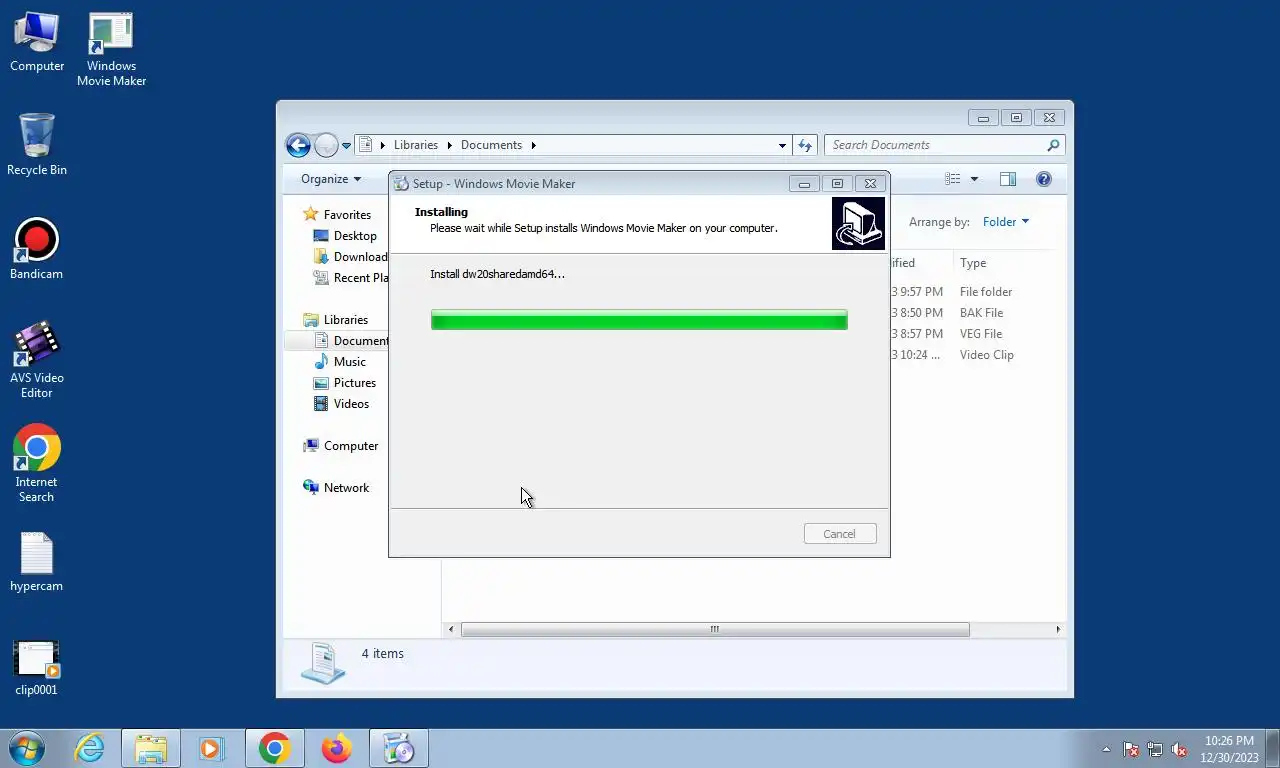This screenshot has width=1280, height=768.
Task: Change the view with the views icon
Action: (x=953, y=179)
